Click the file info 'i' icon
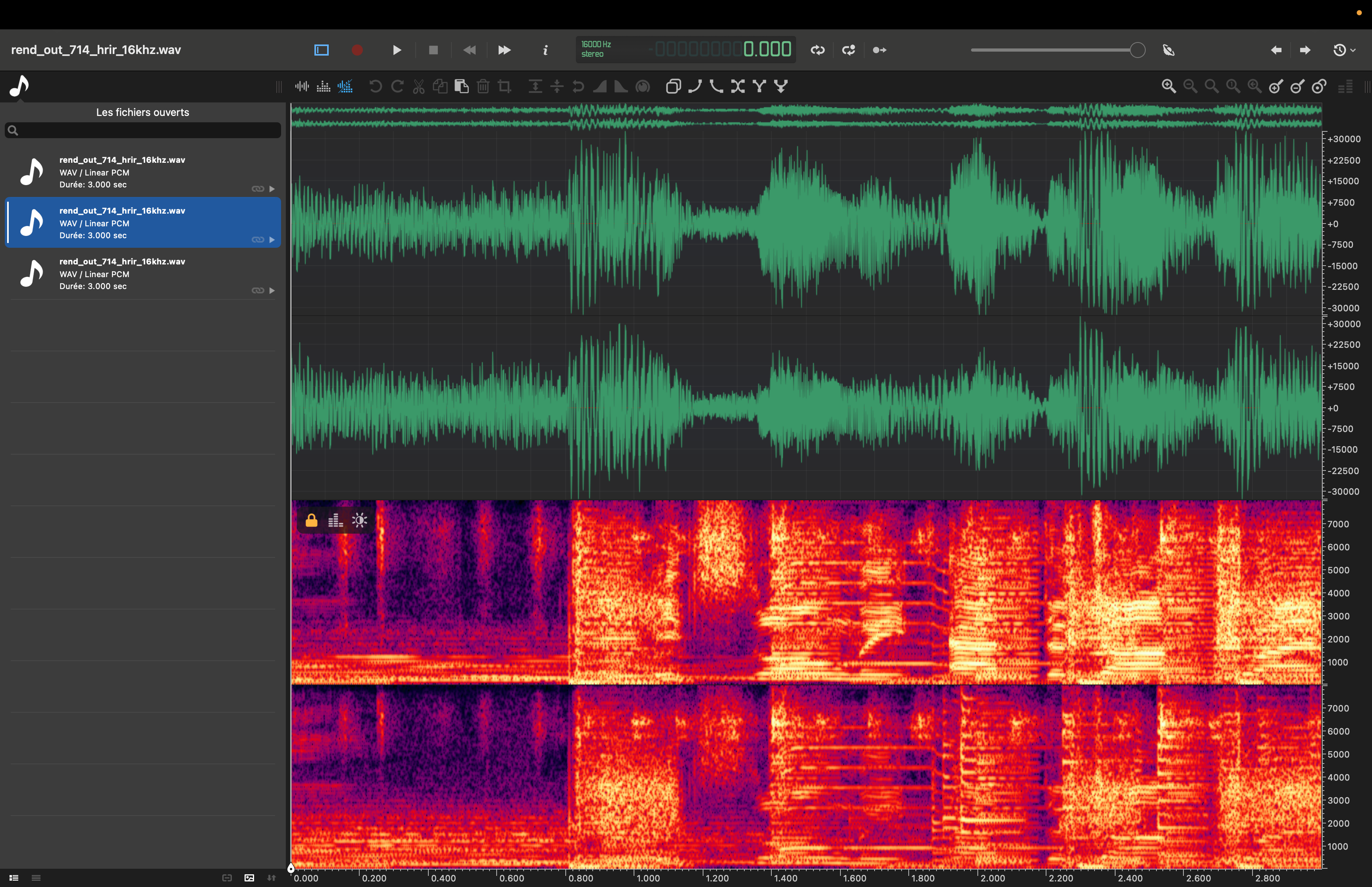 [x=545, y=50]
